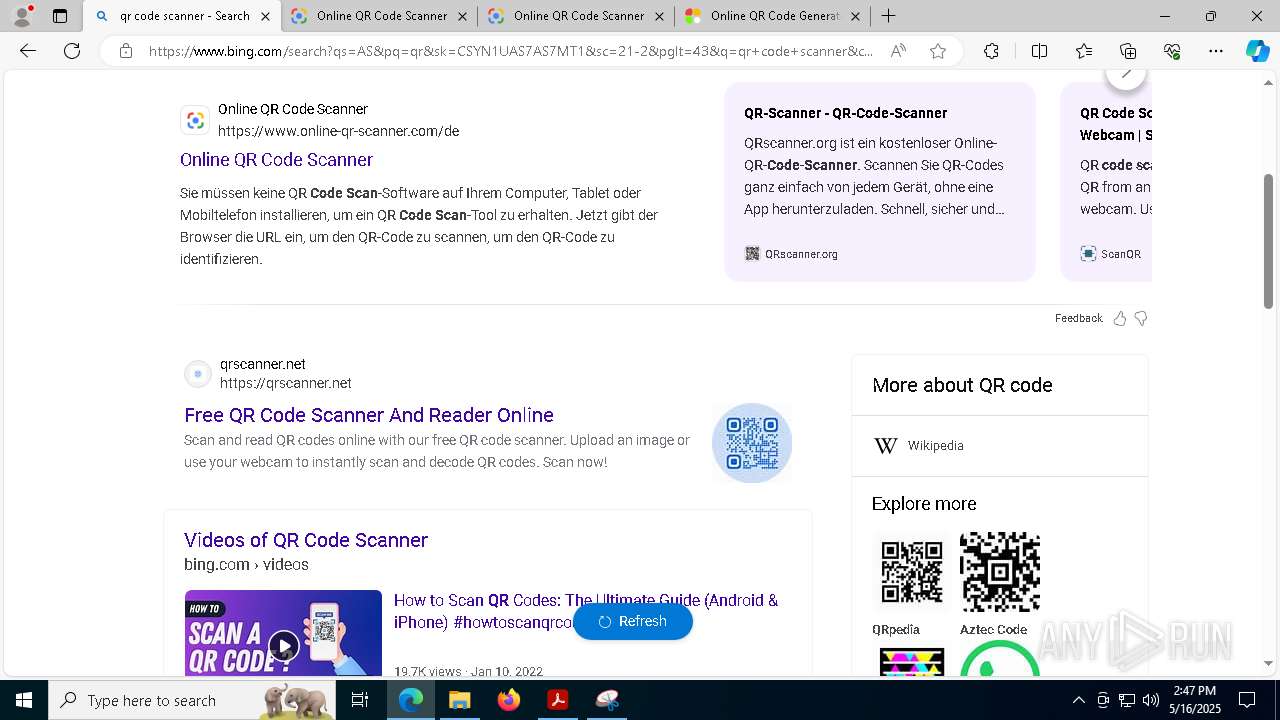This screenshot has width=1280, height=720.
Task: Open Free QR Code Scanner And Reader Online
Action: (368, 415)
